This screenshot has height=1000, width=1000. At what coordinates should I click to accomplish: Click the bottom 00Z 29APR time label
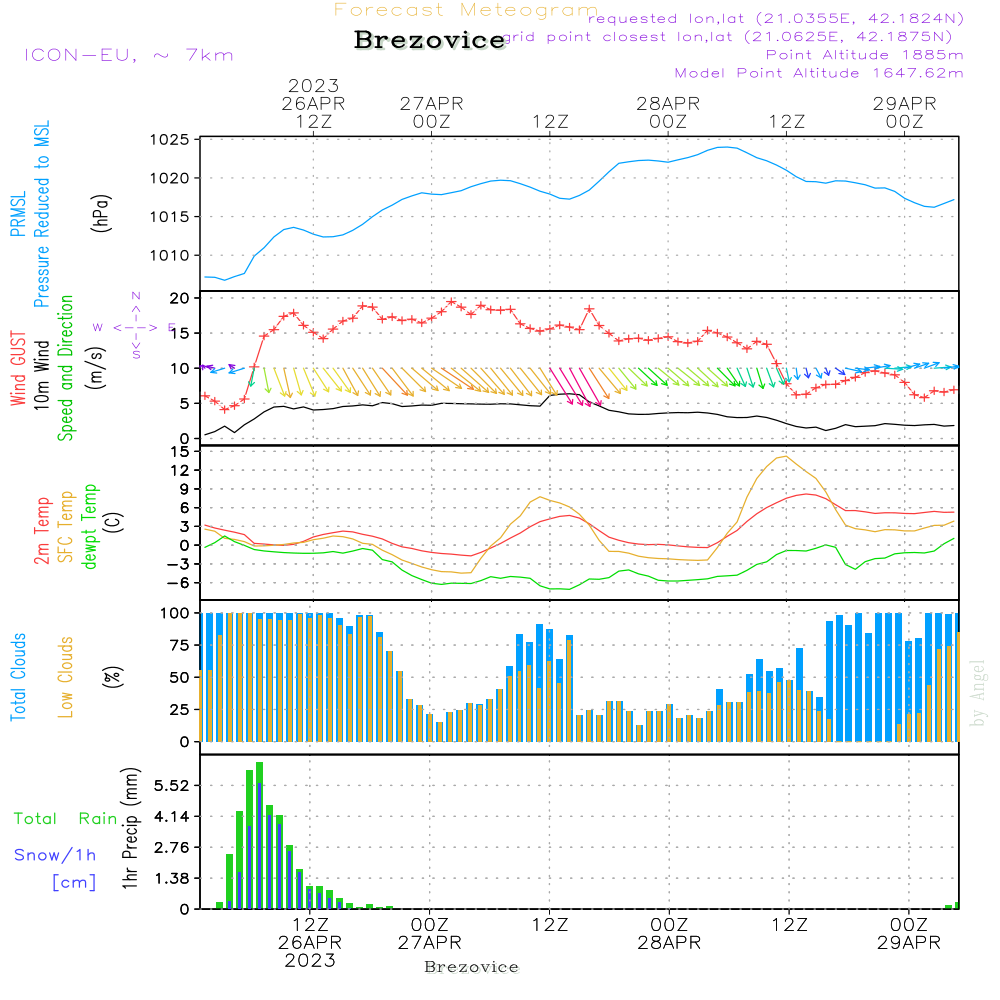908,933
